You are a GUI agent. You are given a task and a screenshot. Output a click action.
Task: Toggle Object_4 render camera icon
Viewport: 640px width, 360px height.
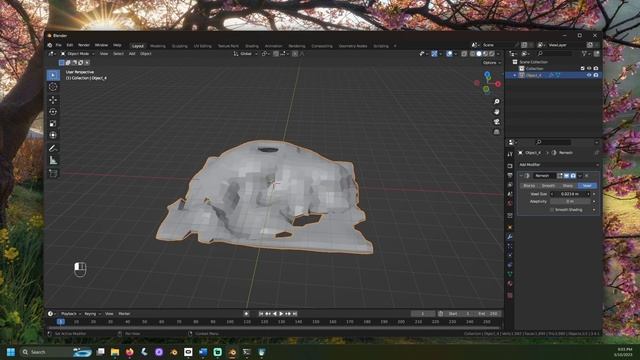click(x=596, y=75)
